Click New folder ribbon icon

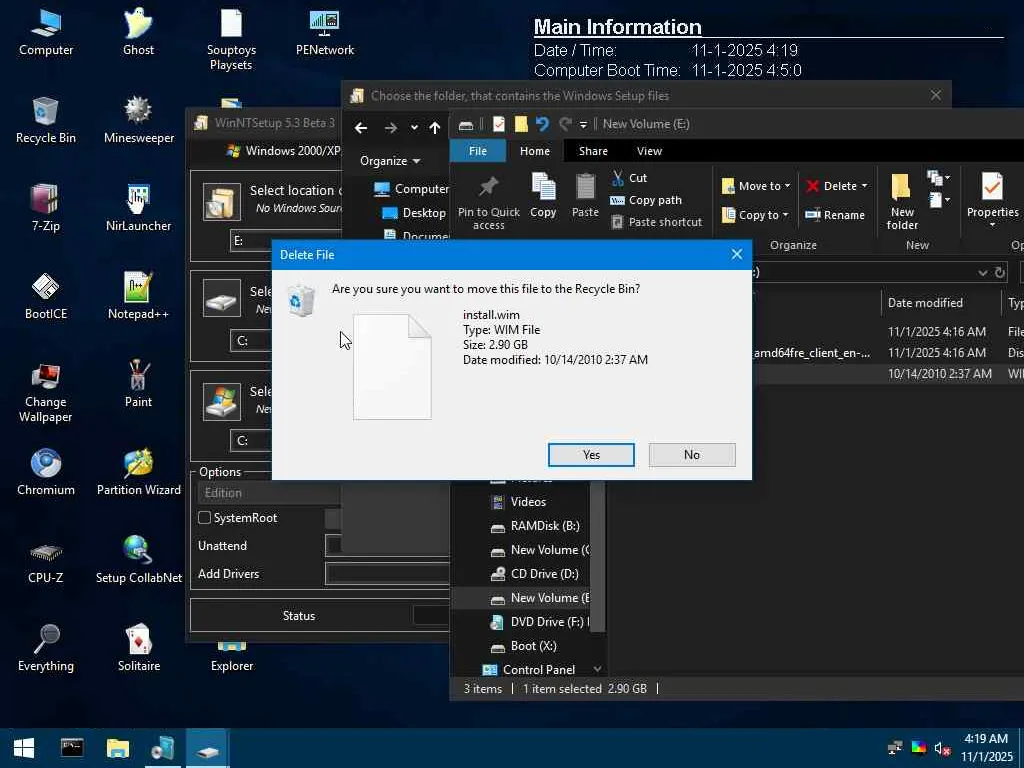902,201
